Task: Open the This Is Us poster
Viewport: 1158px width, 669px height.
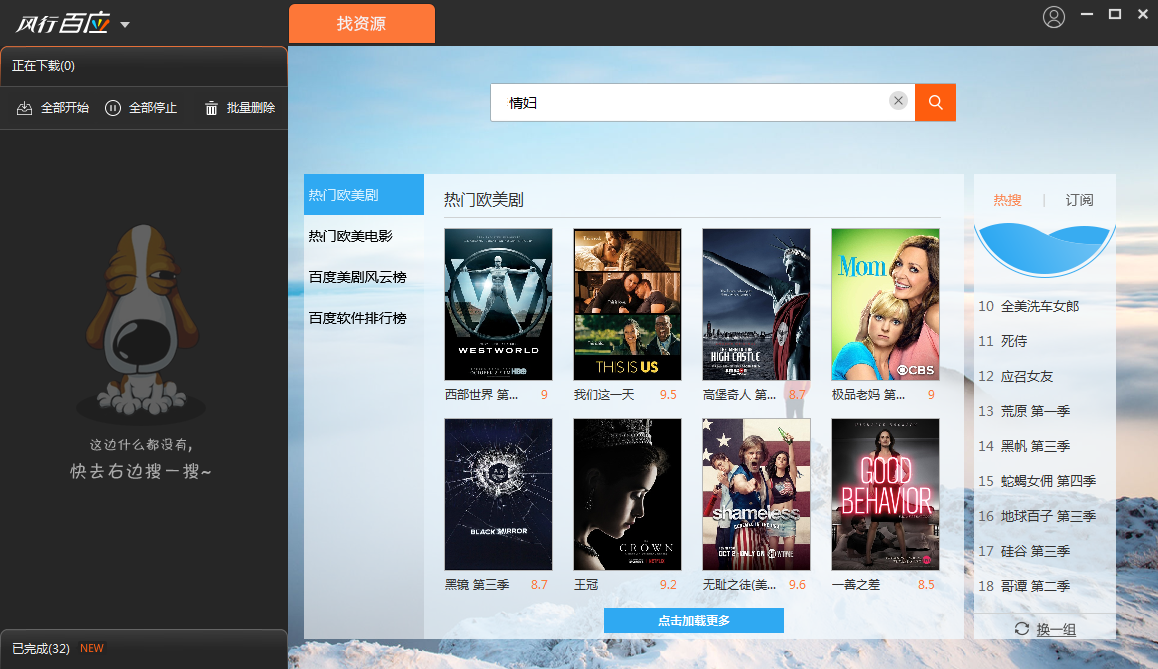Action: click(628, 304)
